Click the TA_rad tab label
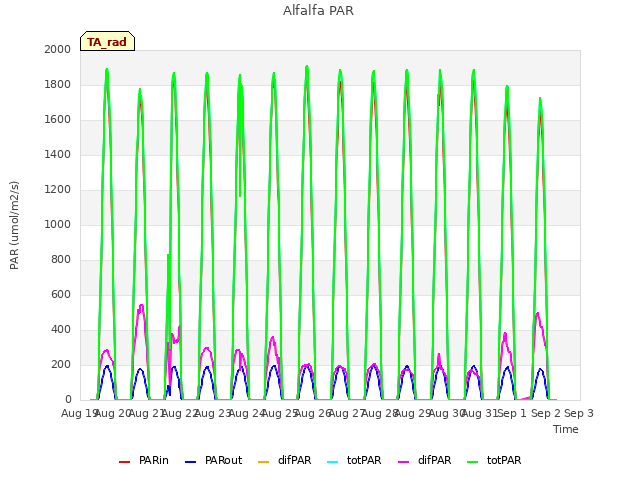 tap(107, 42)
